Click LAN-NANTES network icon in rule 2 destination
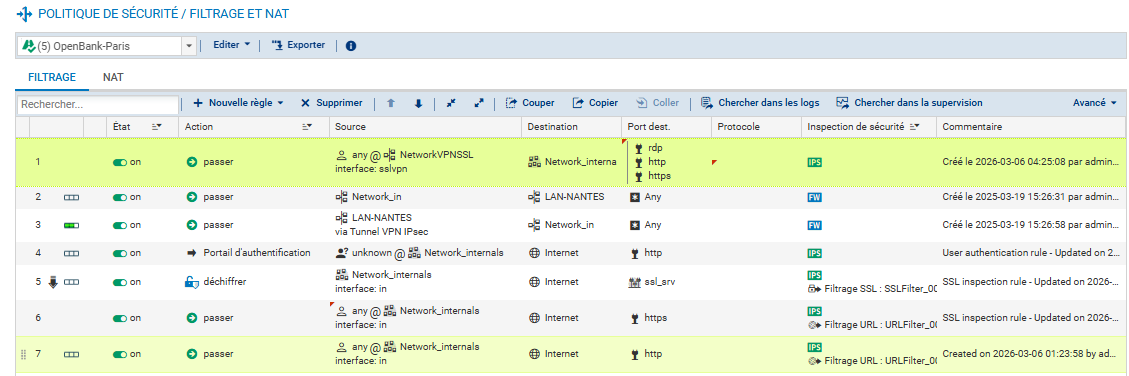 tap(534, 196)
